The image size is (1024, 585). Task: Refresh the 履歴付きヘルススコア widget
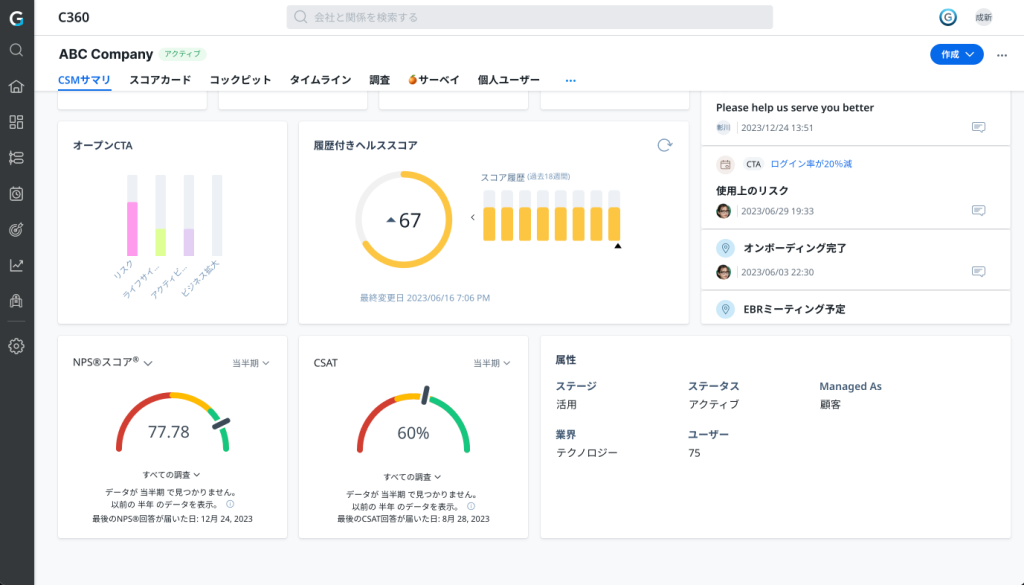tap(664, 145)
